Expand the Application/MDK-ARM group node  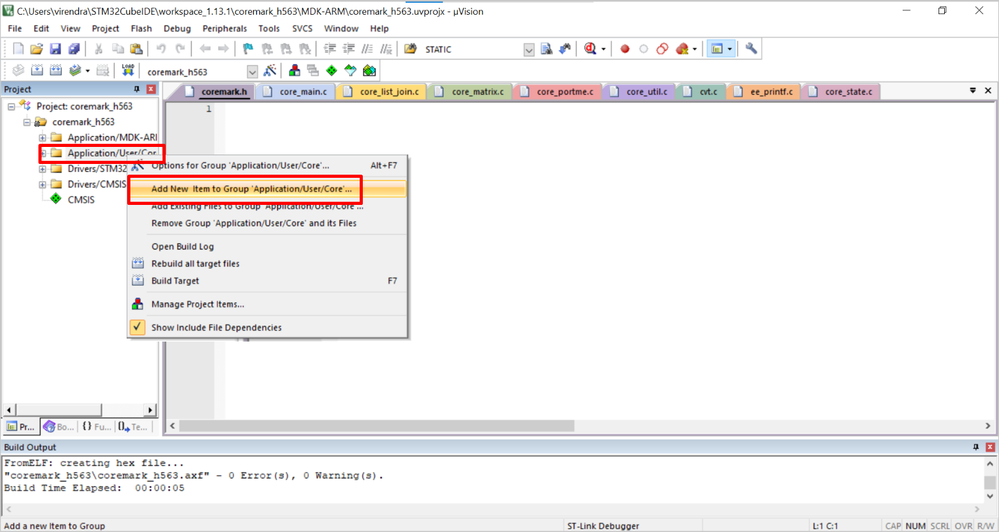pyautogui.click(x=43, y=138)
